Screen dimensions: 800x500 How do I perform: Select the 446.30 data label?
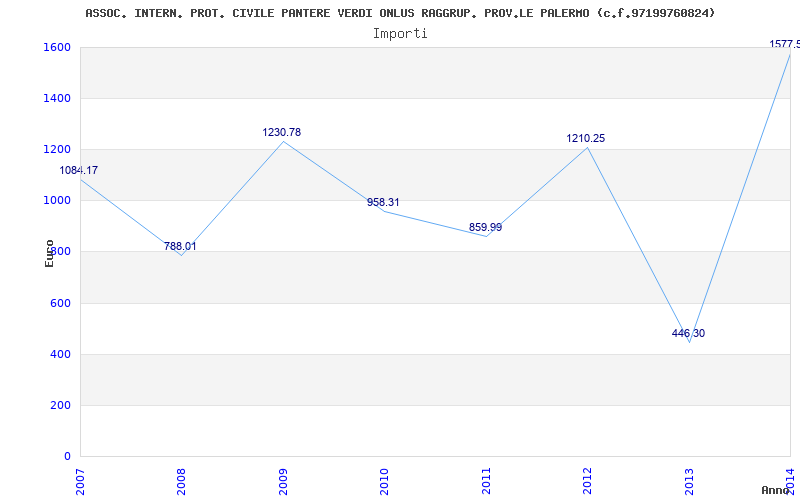688,333
